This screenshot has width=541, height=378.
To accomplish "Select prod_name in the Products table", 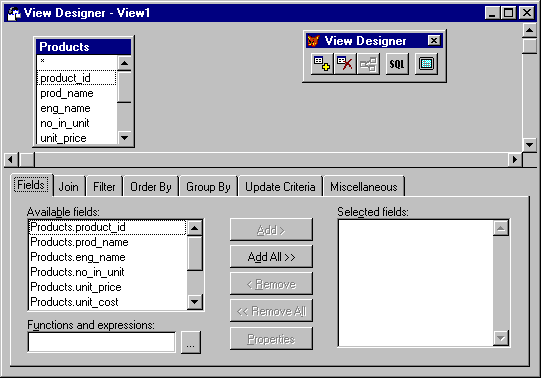I will pos(77,93).
